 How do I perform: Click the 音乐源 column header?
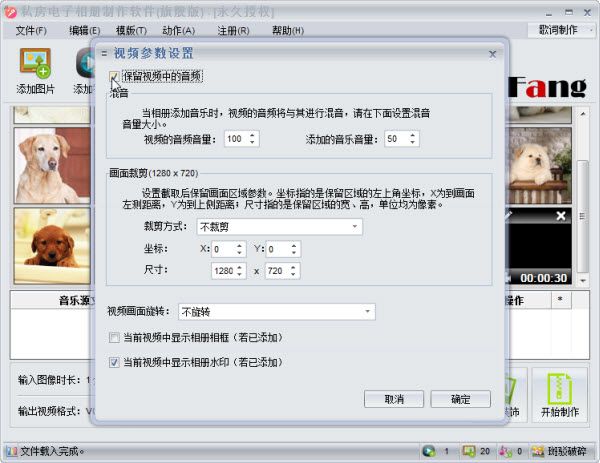tap(52, 300)
